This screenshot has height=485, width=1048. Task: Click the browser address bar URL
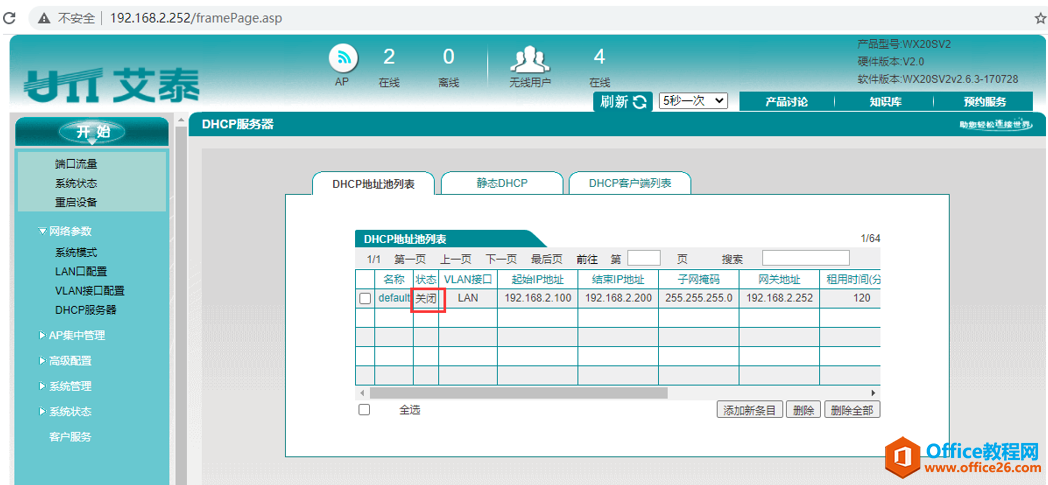pos(196,18)
